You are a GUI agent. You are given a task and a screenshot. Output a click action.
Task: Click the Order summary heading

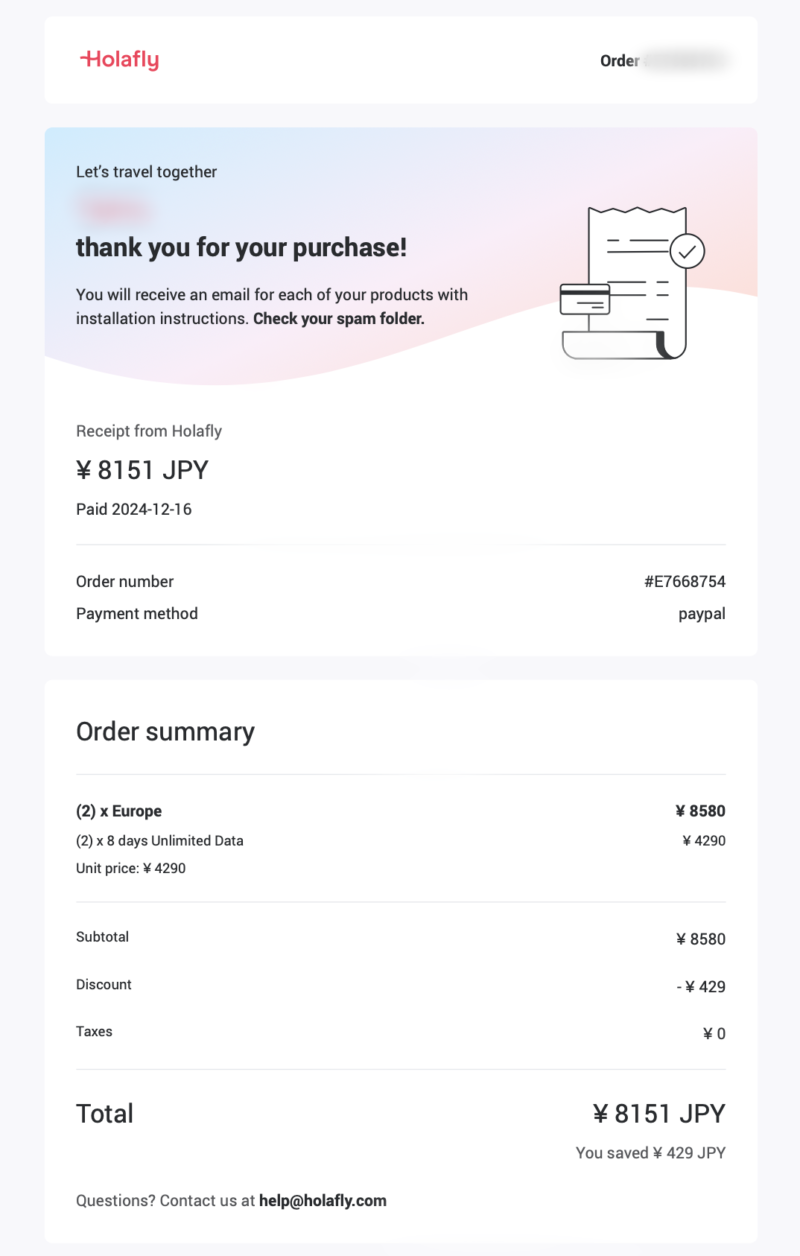[x=165, y=732]
